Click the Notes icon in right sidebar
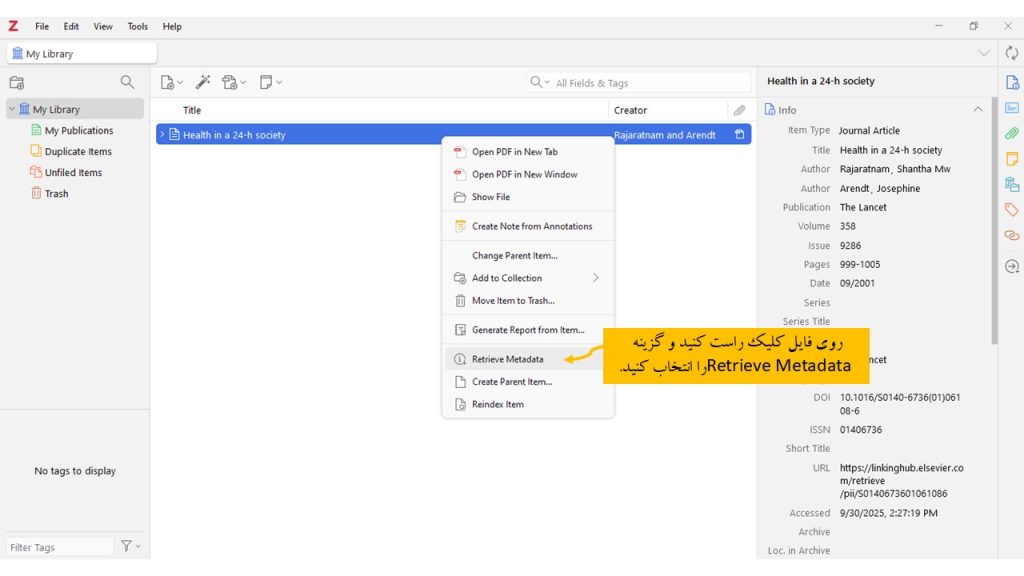Image resolution: width=1024 pixels, height=576 pixels. click(1011, 159)
